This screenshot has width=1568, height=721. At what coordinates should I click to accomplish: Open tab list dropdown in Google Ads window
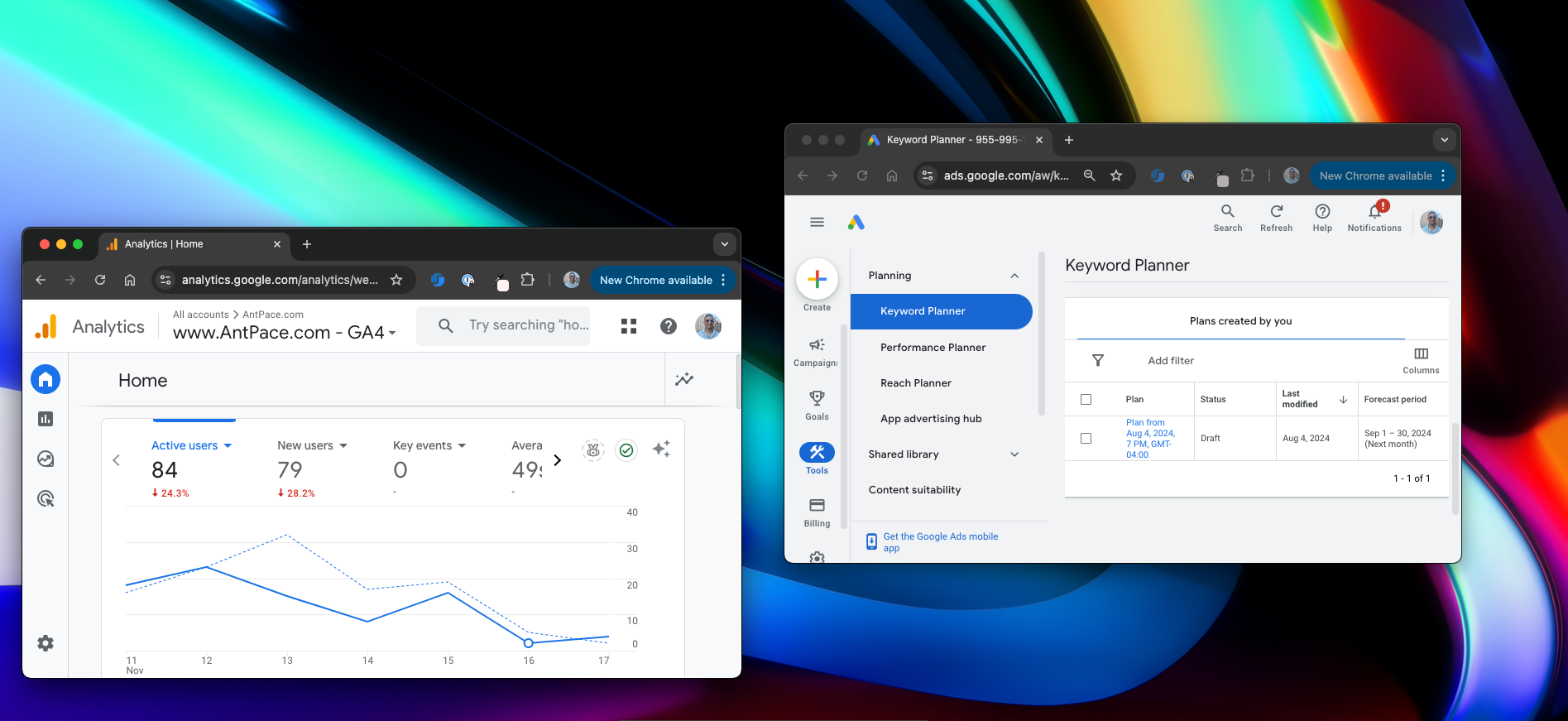(x=1445, y=140)
